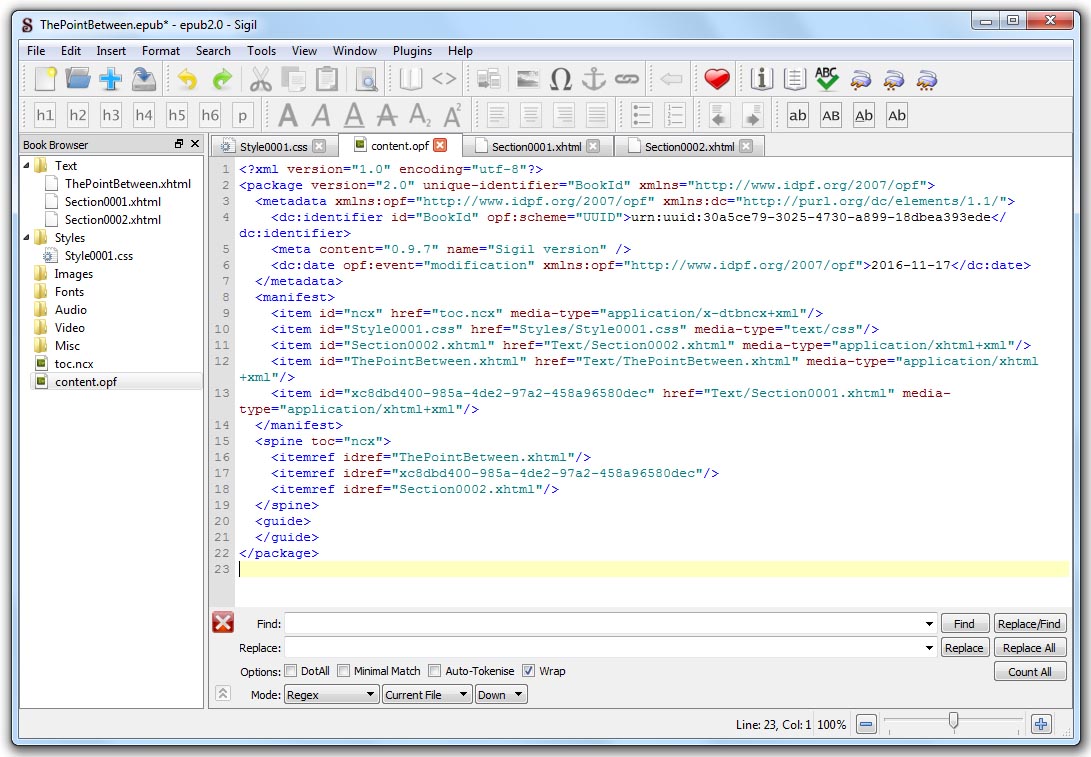Switch to Code View brackets icon
Screen dimensions: 1091x757
coord(444,79)
